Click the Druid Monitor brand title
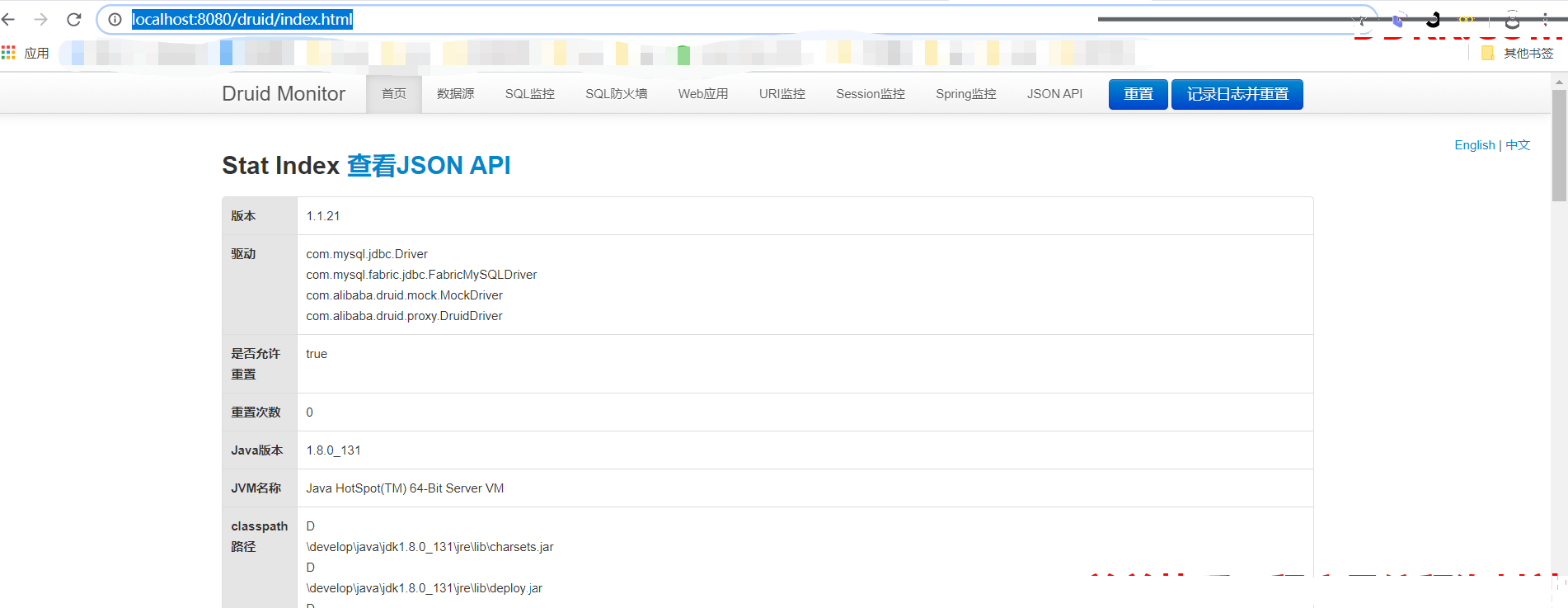 tap(284, 93)
